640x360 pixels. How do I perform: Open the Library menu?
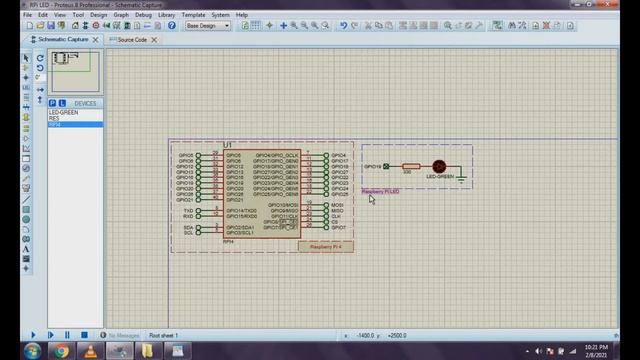(x=167, y=15)
